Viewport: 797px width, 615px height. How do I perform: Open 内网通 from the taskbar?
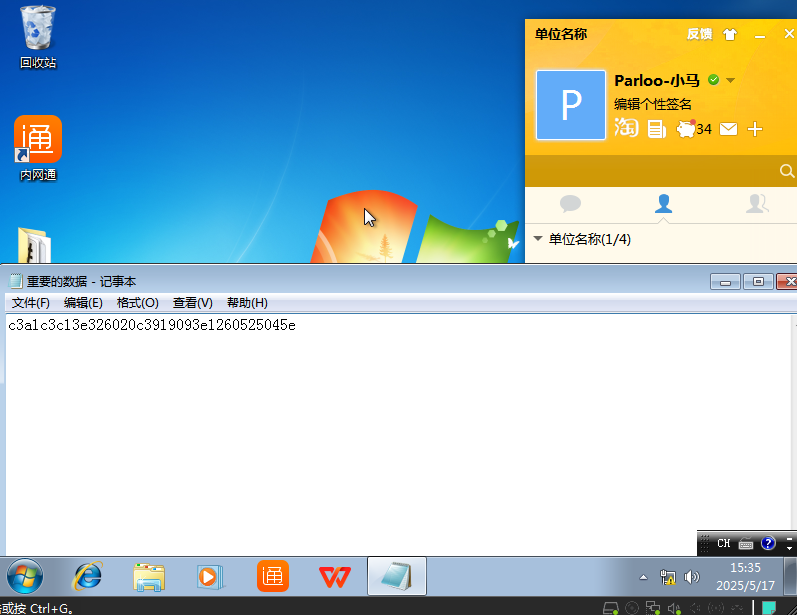272,576
